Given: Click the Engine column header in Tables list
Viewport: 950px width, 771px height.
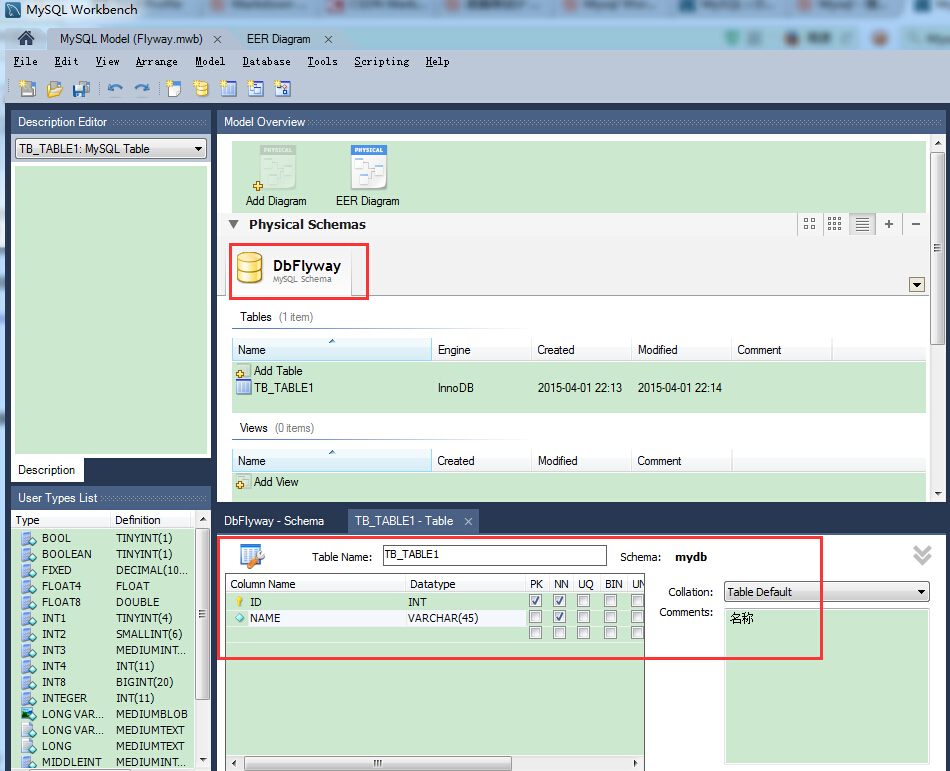Looking at the screenshot, I should point(481,350).
